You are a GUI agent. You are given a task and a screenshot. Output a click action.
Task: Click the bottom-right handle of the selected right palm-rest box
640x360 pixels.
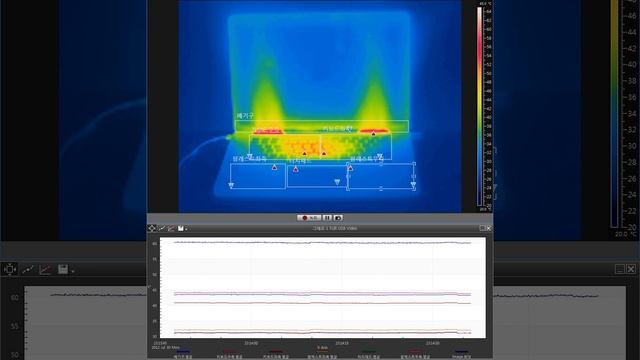click(x=414, y=189)
